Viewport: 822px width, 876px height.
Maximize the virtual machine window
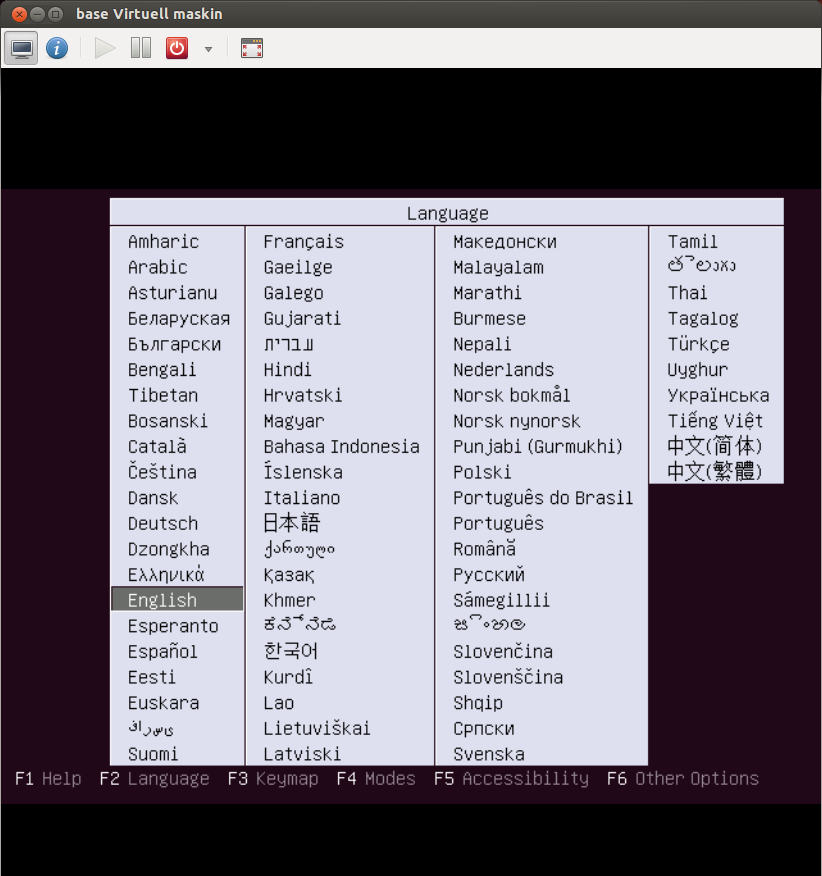pyautogui.click(x=56, y=14)
